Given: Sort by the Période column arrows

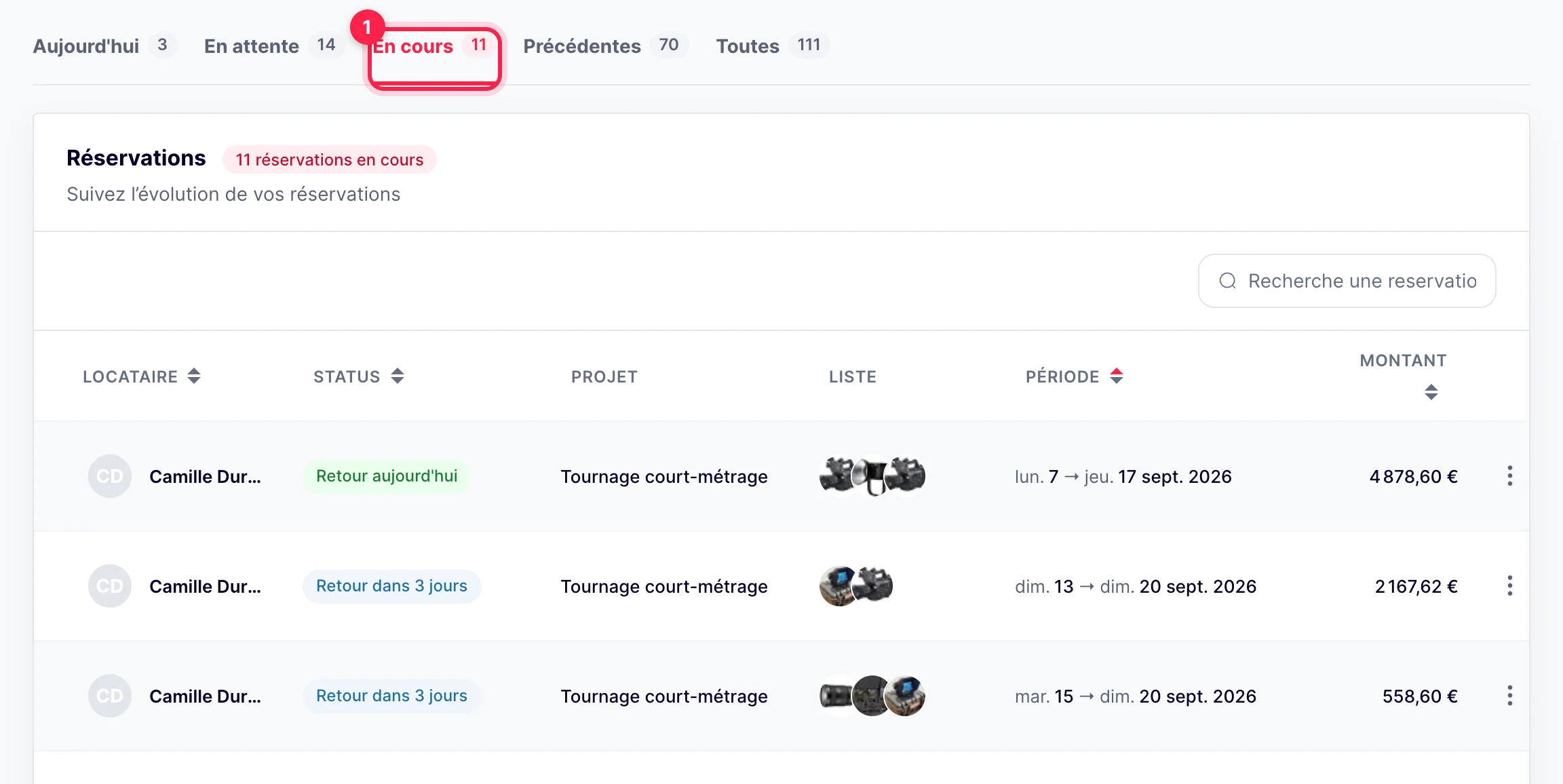Looking at the screenshot, I should (1117, 376).
